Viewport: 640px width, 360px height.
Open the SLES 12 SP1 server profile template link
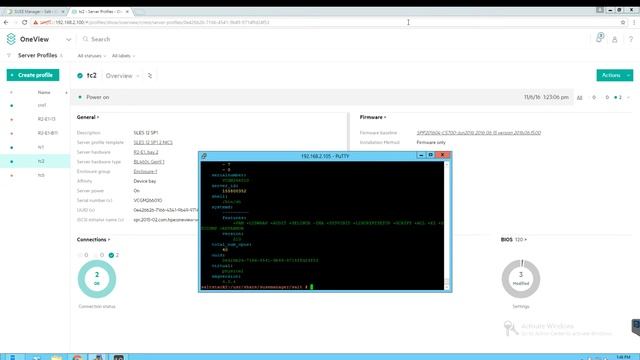coord(153,142)
